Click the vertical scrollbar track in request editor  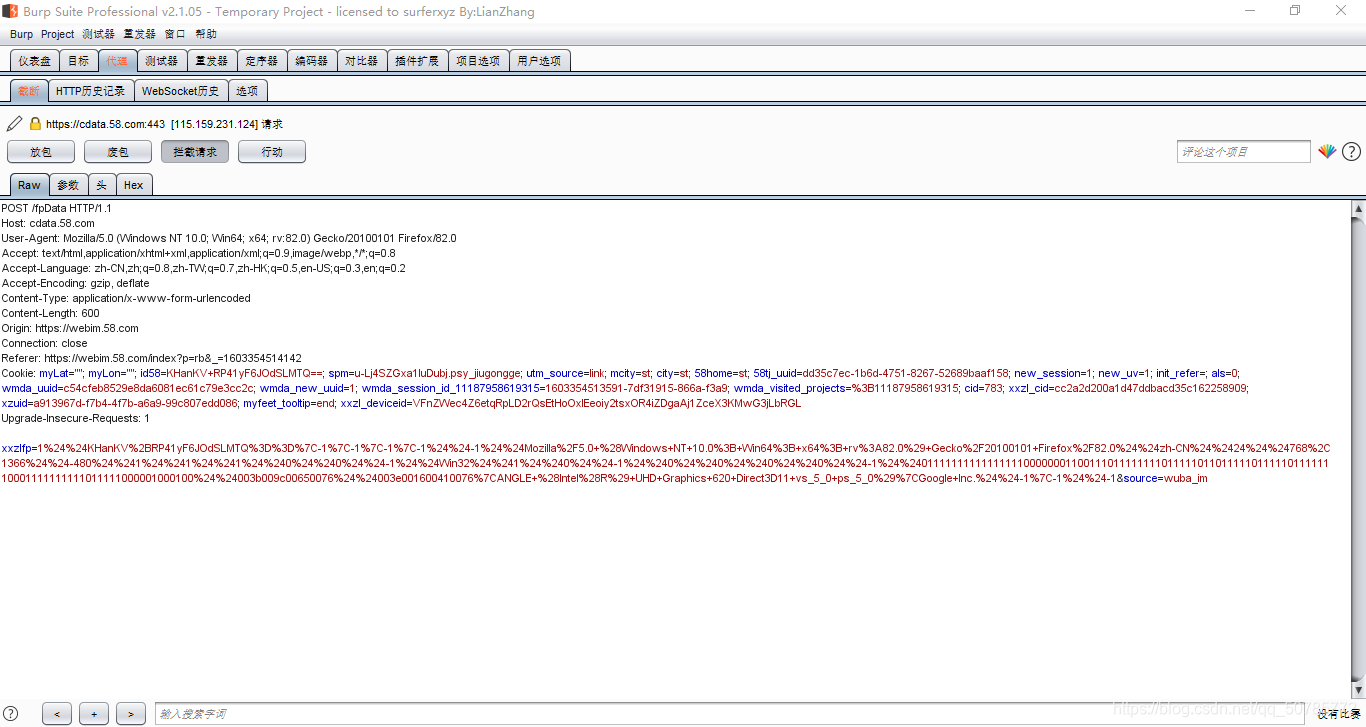1358,450
